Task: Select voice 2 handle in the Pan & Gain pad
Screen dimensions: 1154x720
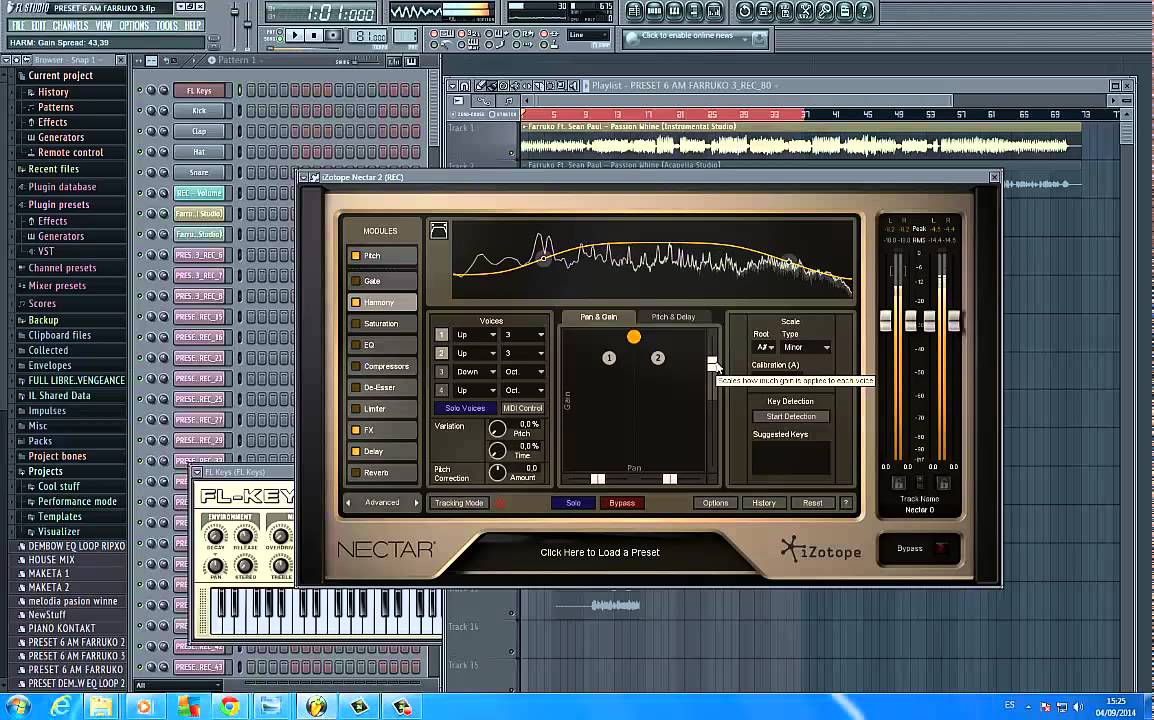Action: [x=657, y=358]
